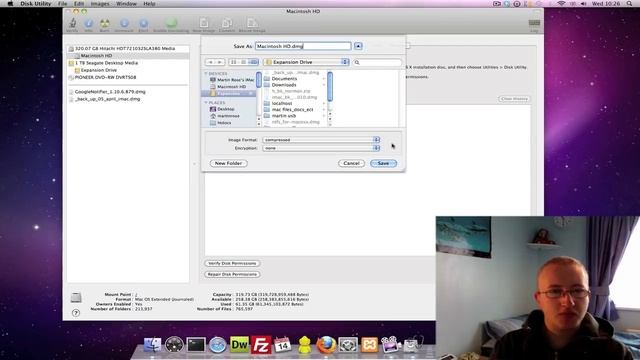Click the Save button
This screenshot has height=360, width=640.
pos(383,163)
